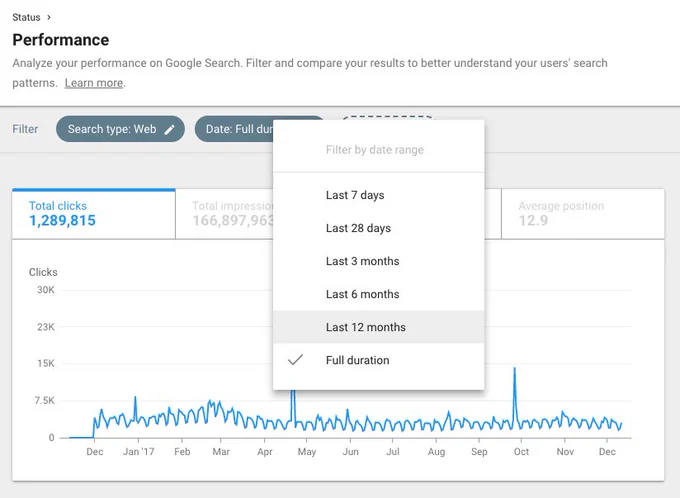
Task: Click the Apr x-axis label
Action: coord(265,452)
